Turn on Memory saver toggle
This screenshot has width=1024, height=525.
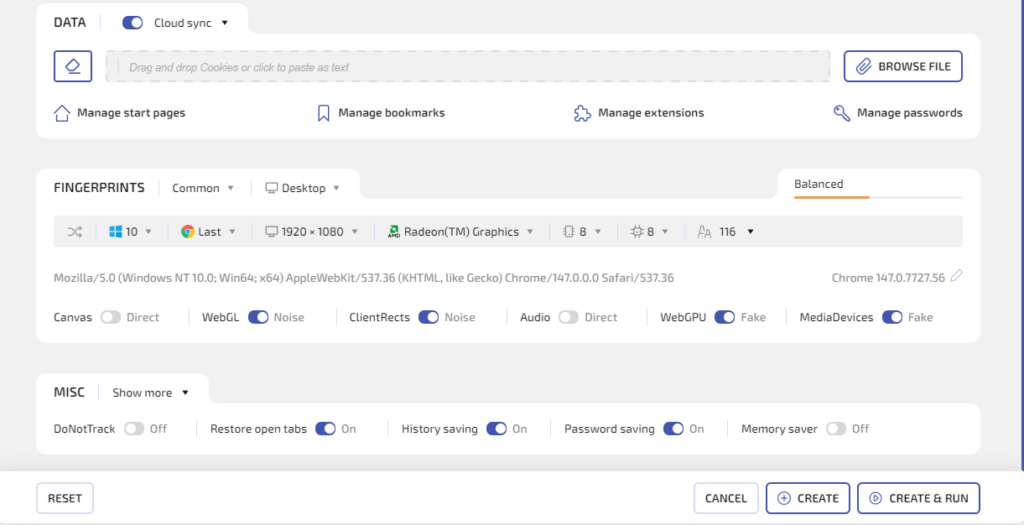click(835, 429)
